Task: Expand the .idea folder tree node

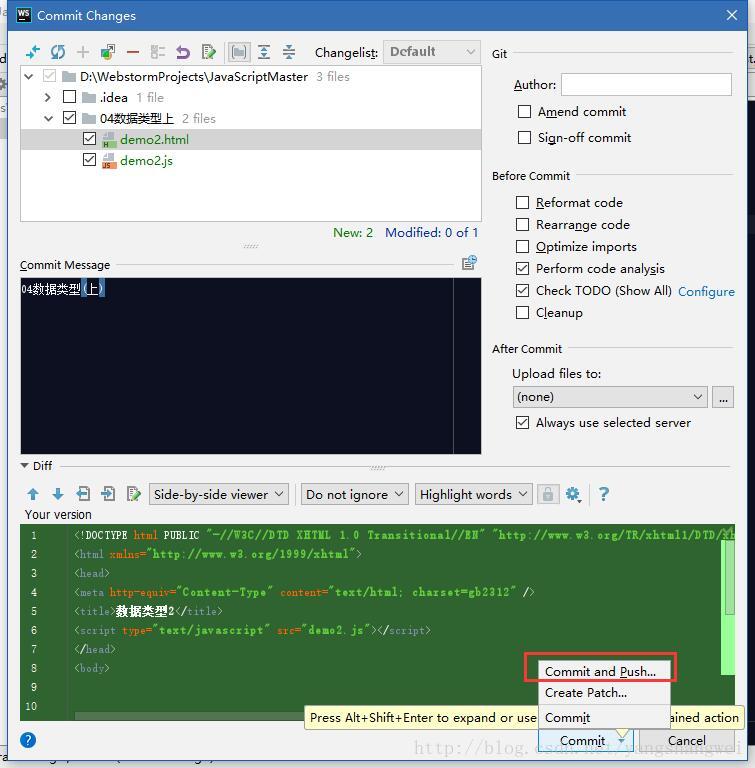Action: (48, 97)
